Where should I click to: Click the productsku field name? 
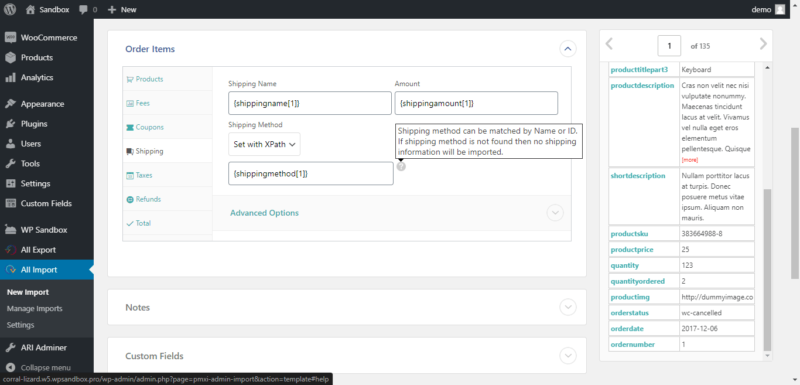click(x=630, y=234)
